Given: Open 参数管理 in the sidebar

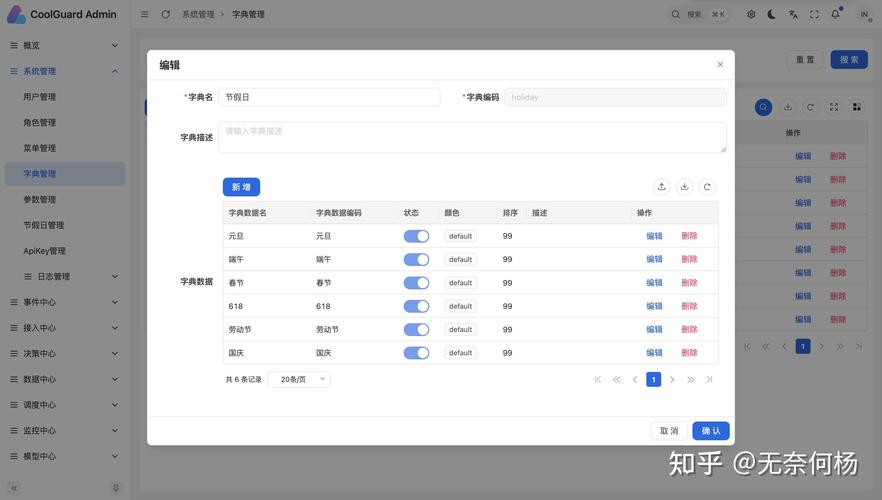Looking at the screenshot, I should (x=65, y=200).
